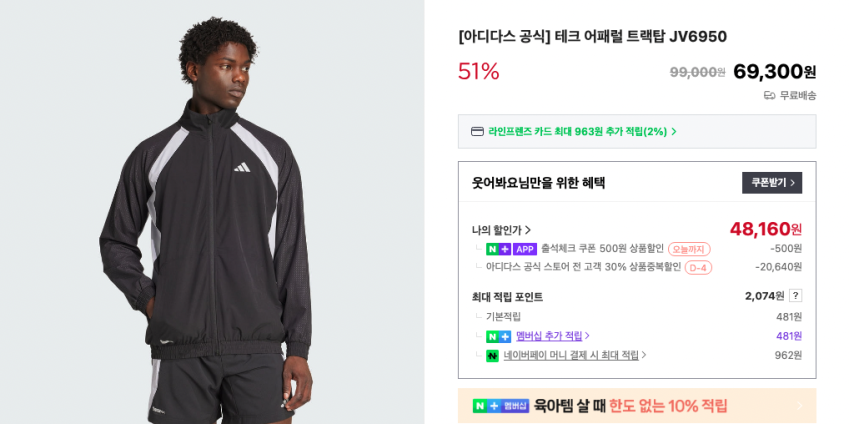The height and width of the screenshot is (424, 849).
Task: Open bottom banner right chevron arrow
Action: pos(800,406)
